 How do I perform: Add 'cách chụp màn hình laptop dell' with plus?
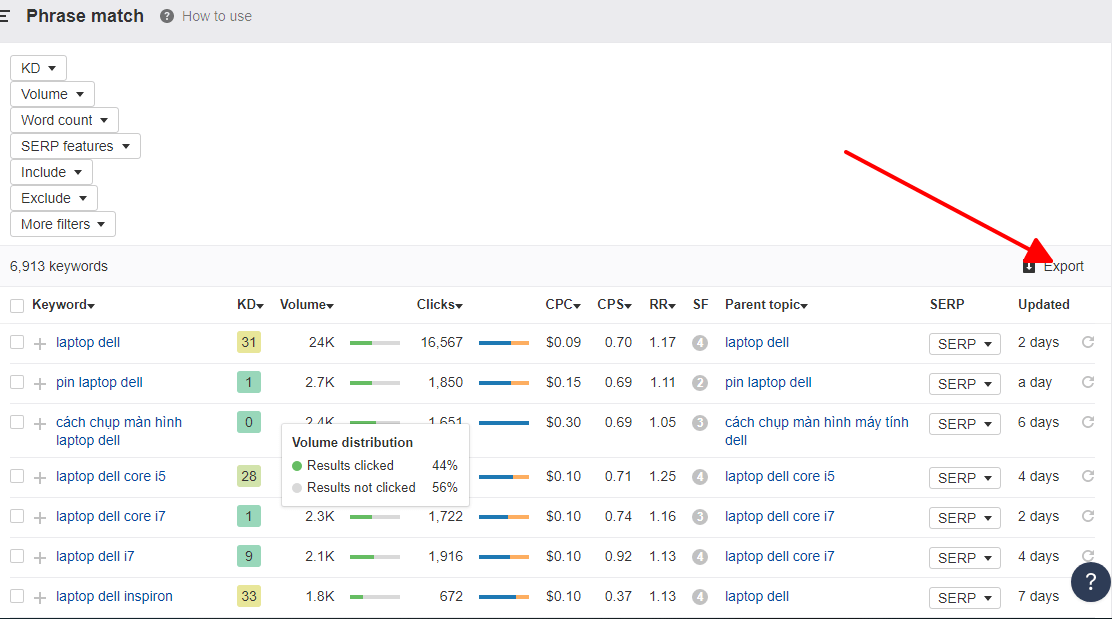click(40, 424)
